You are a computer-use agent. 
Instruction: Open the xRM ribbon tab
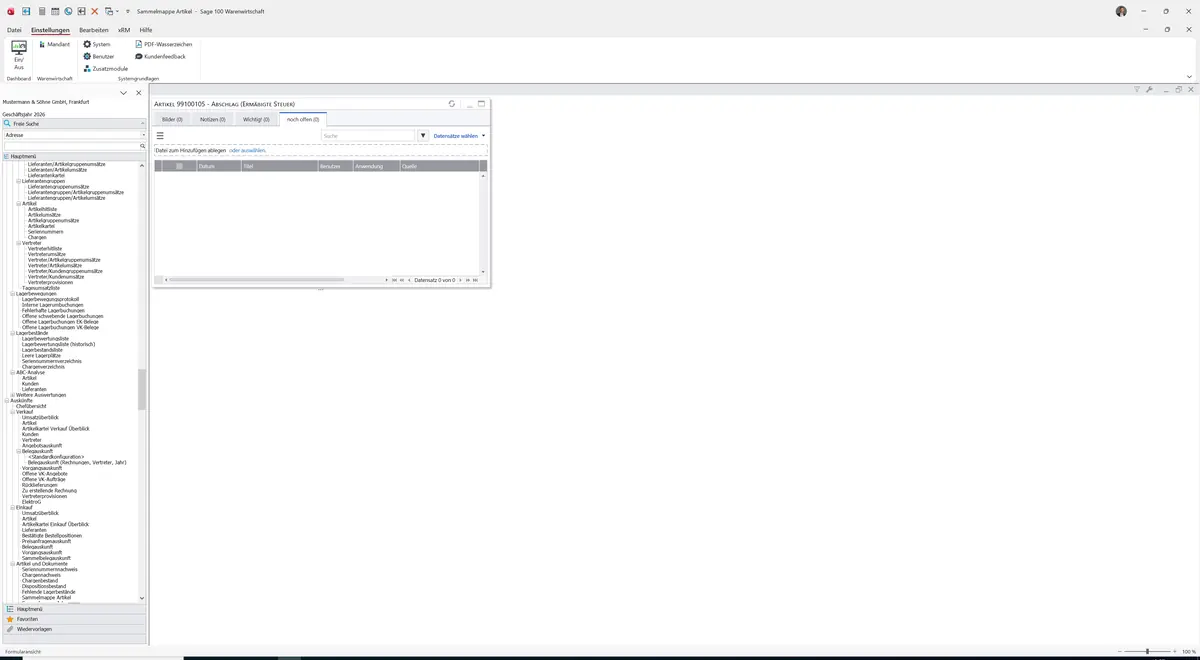click(124, 30)
